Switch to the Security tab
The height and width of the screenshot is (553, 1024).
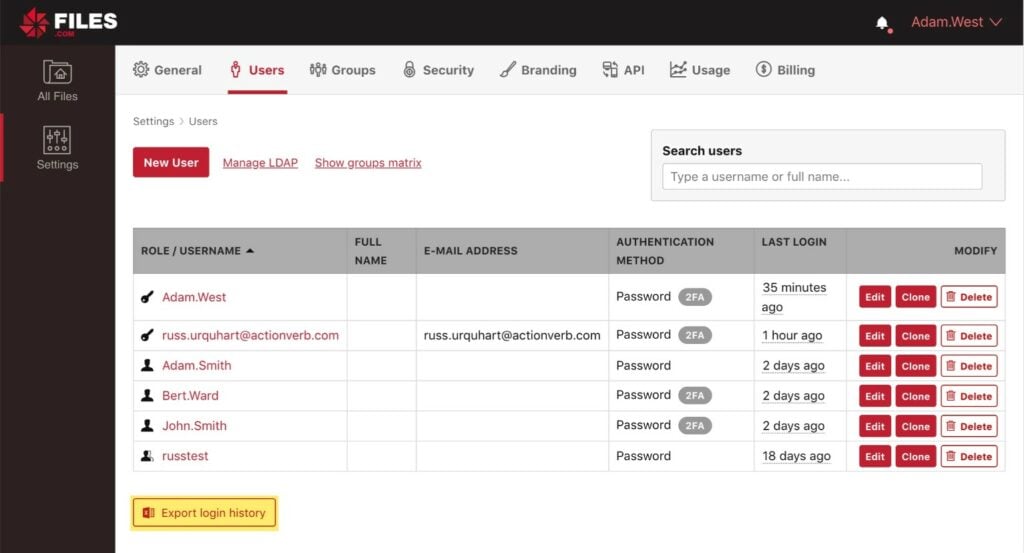pyautogui.click(x=438, y=70)
